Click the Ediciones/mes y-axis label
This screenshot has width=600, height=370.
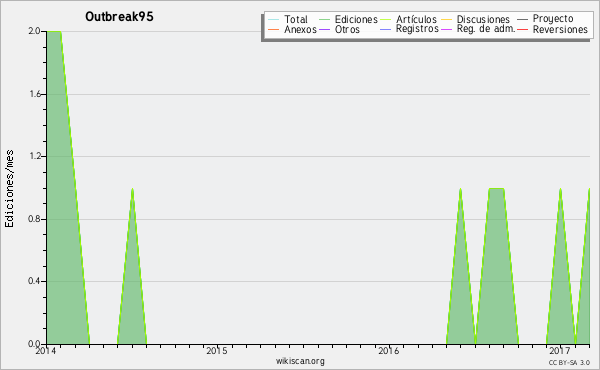(x=9, y=188)
